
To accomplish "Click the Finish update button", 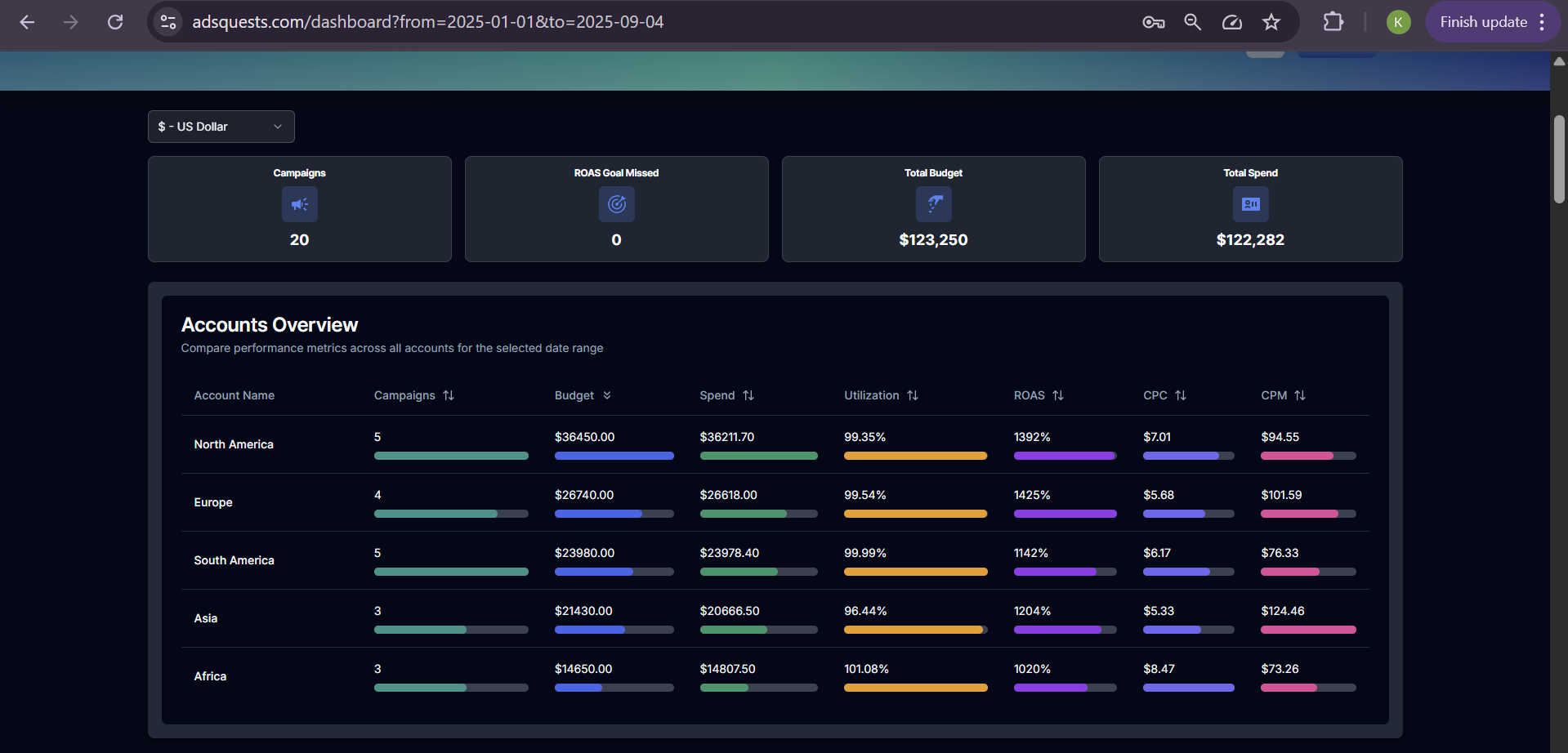I will (1483, 22).
